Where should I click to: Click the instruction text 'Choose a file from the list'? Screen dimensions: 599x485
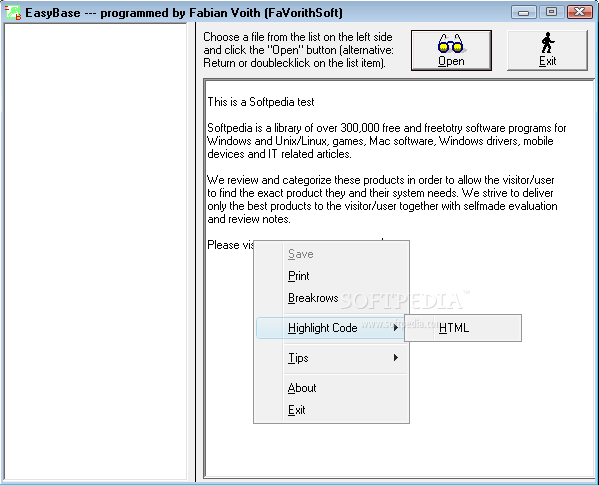point(298,50)
